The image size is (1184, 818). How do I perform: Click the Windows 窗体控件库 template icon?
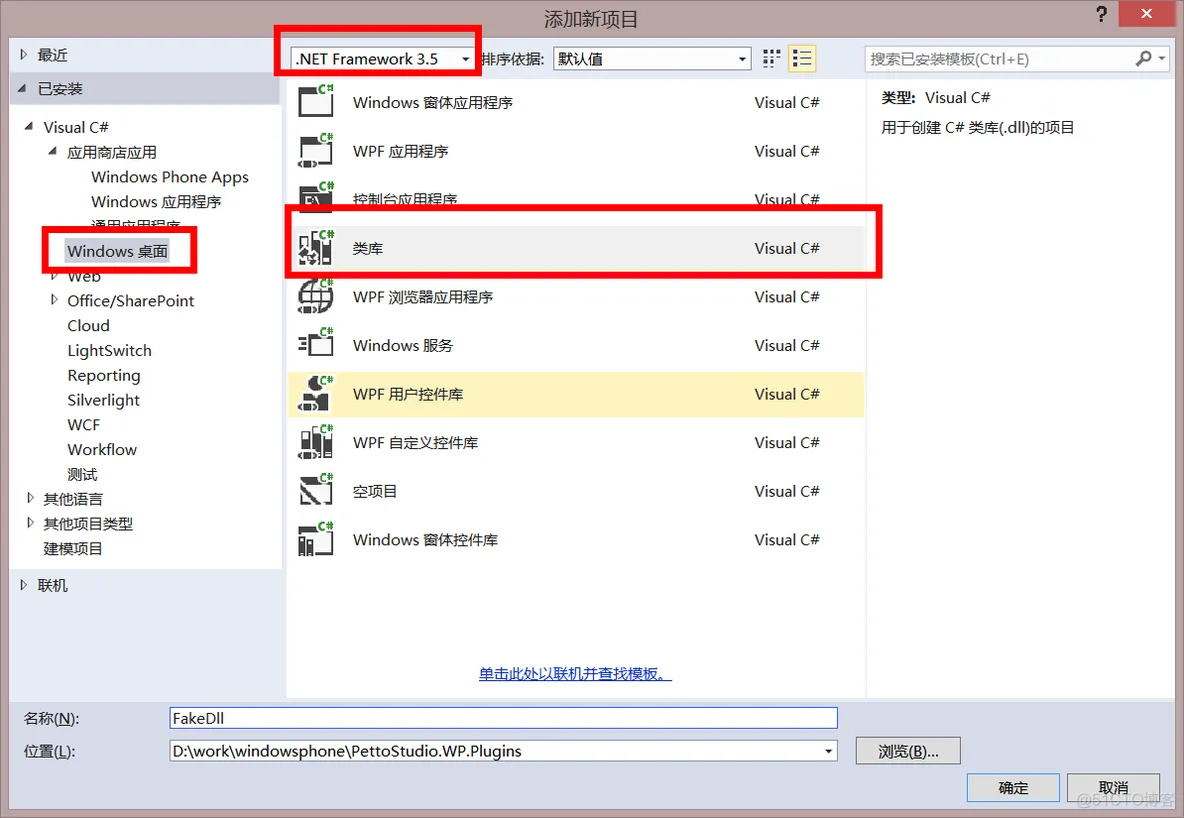316,539
